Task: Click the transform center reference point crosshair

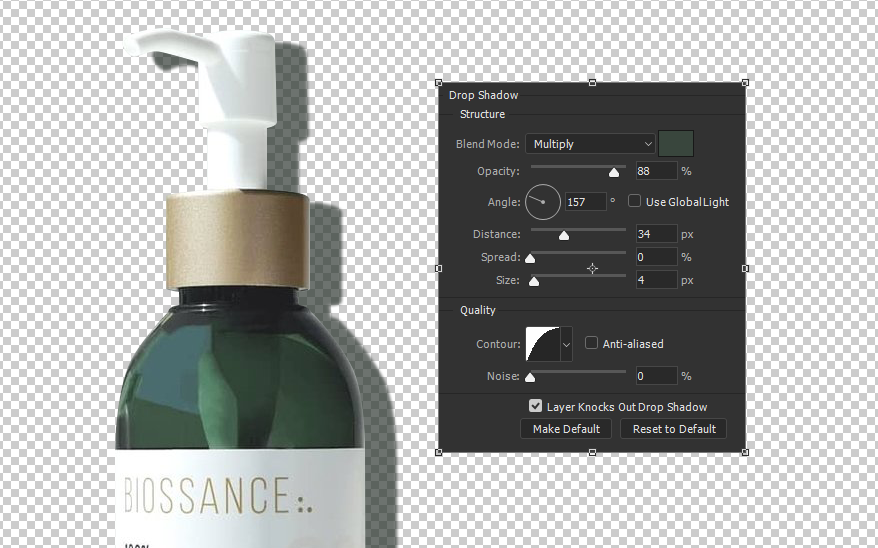Action: pos(592,269)
